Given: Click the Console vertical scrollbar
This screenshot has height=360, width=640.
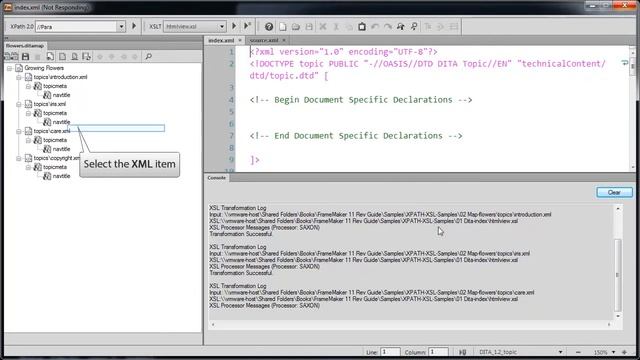Looking at the screenshot, I should 618,275.
